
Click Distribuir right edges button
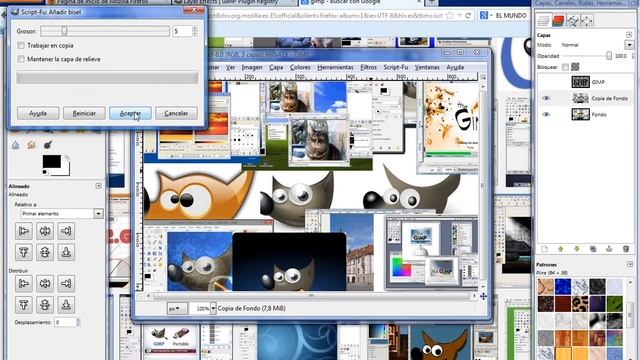[66, 283]
